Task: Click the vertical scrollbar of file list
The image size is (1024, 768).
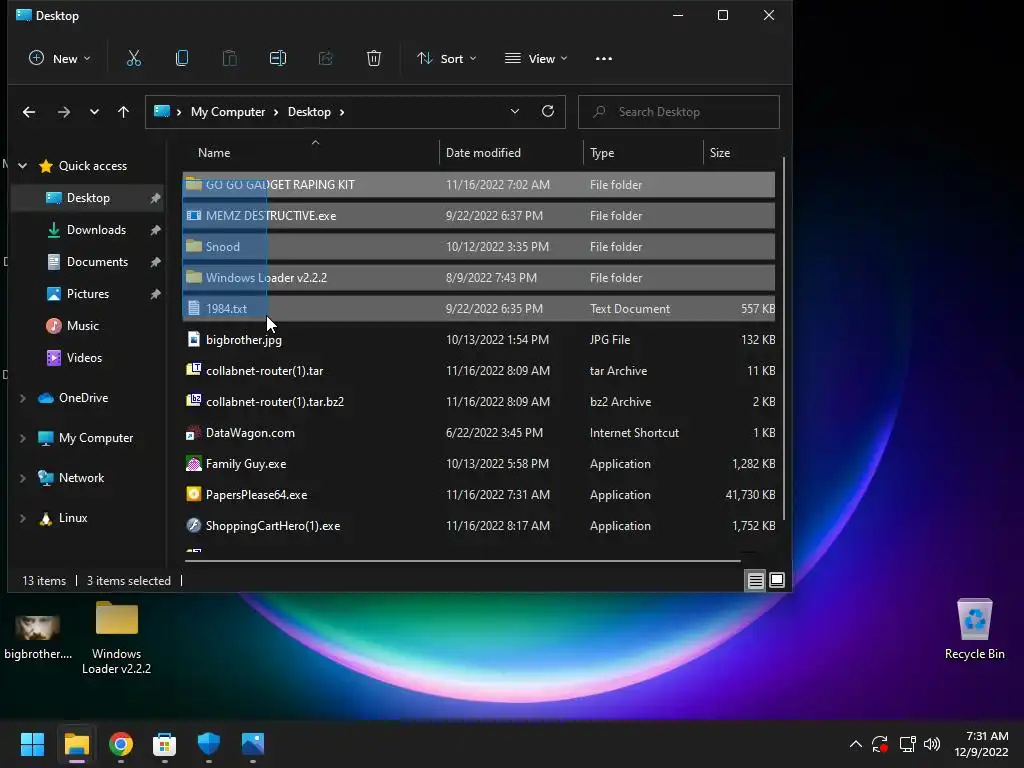Action: coord(783,339)
